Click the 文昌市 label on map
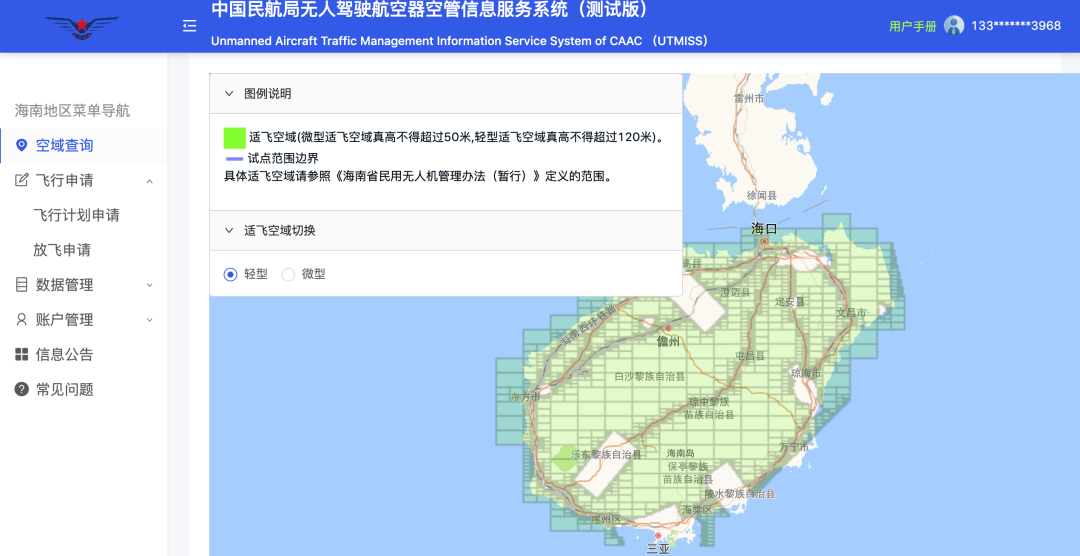 (x=851, y=313)
